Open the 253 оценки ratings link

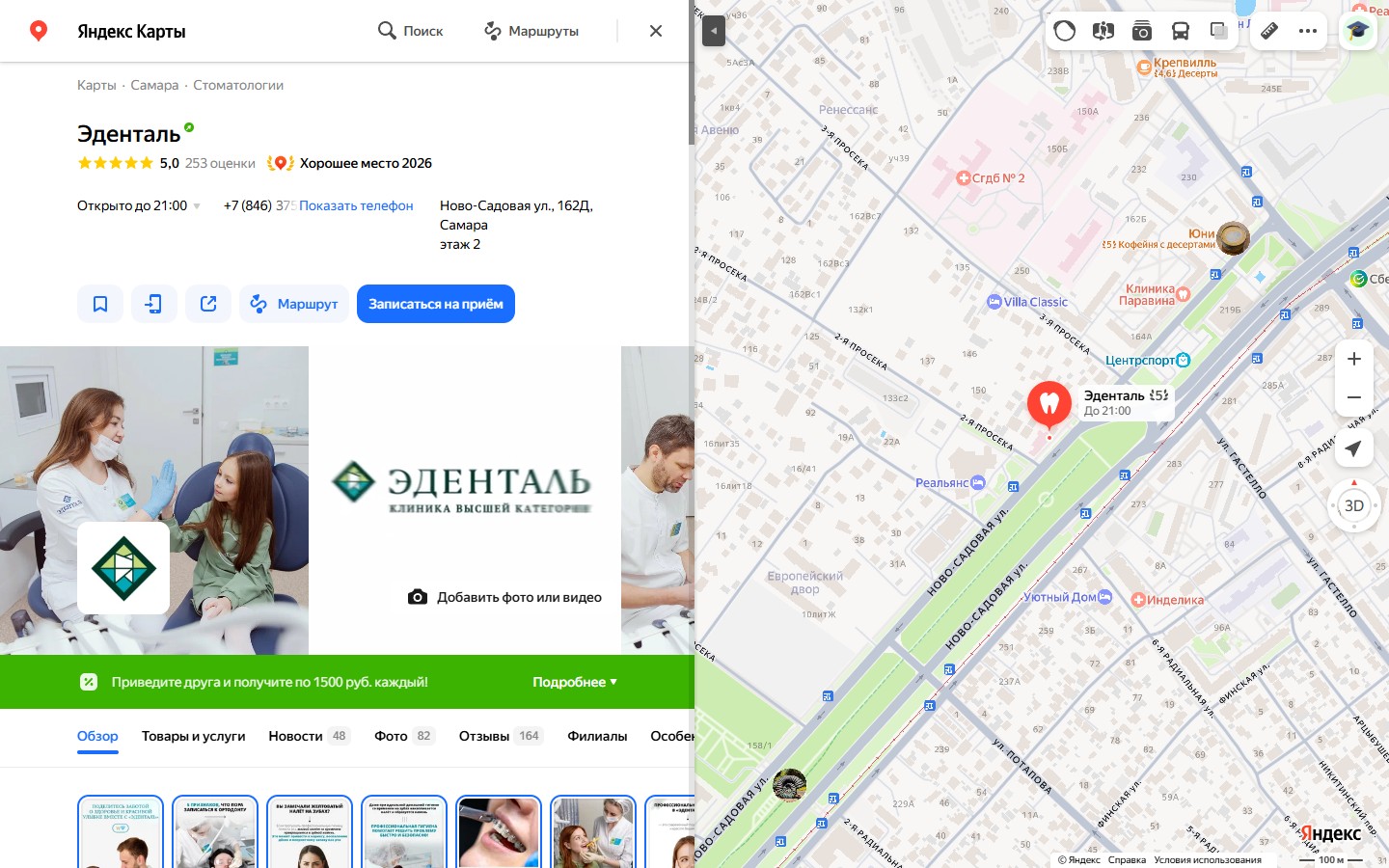[220, 163]
